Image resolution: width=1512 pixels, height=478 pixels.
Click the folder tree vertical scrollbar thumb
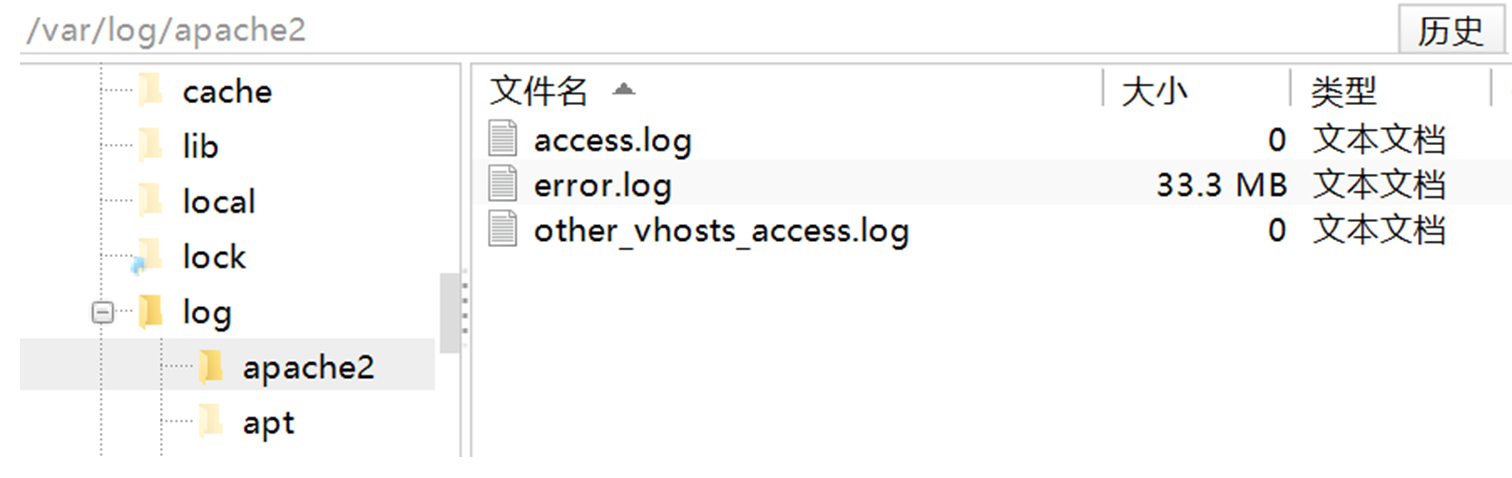449,313
